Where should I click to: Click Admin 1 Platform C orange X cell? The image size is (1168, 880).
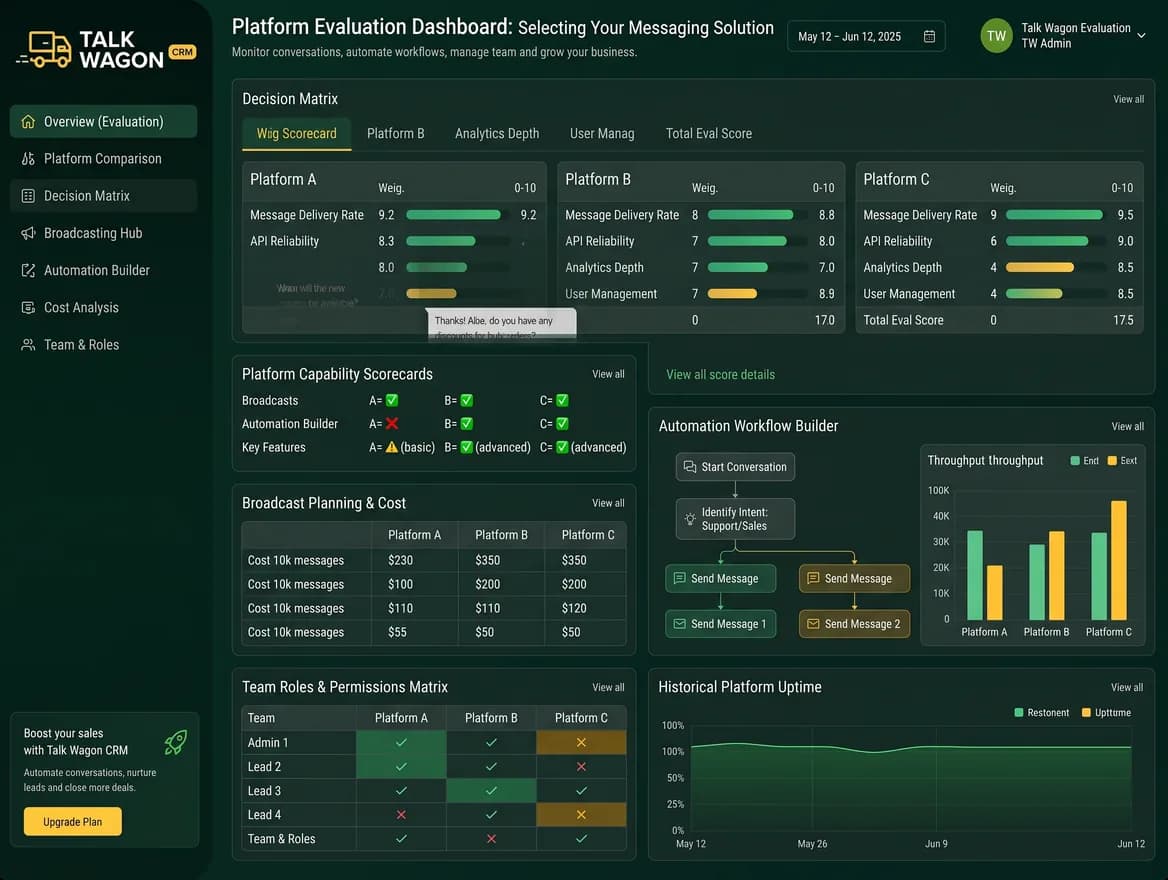click(x=581, y=742)
